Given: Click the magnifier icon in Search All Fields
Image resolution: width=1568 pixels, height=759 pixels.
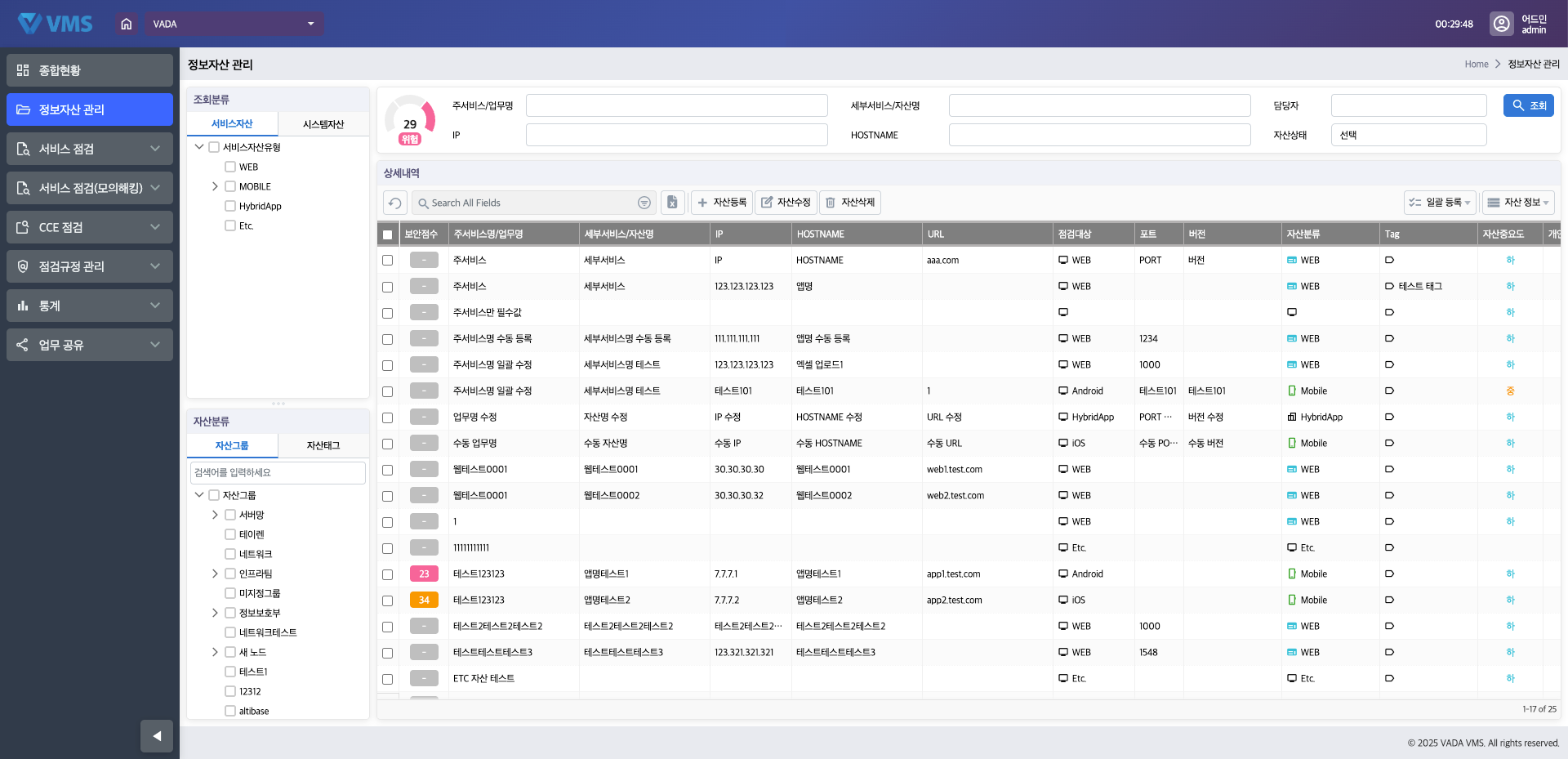Looking at the screenshot, I should pyautogui.click(x=423, y=203).
